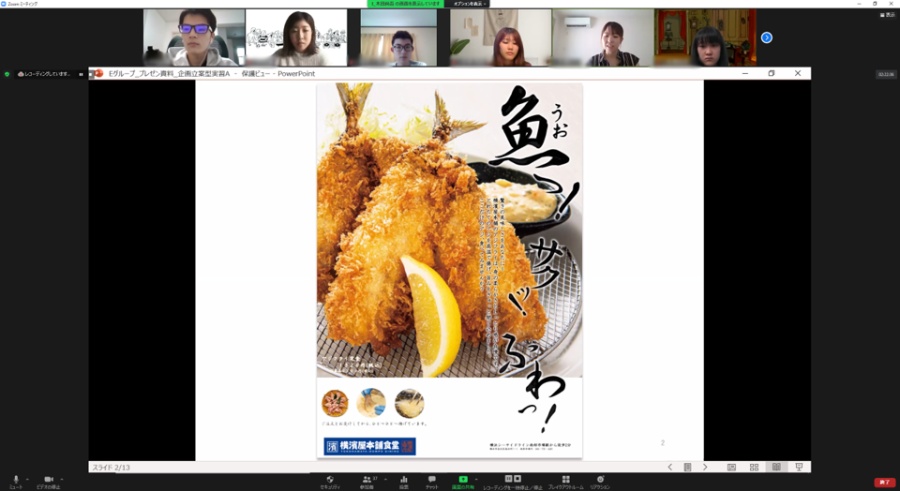
Task: Click the green Share Screen button
Action: (x=462, y=480)
